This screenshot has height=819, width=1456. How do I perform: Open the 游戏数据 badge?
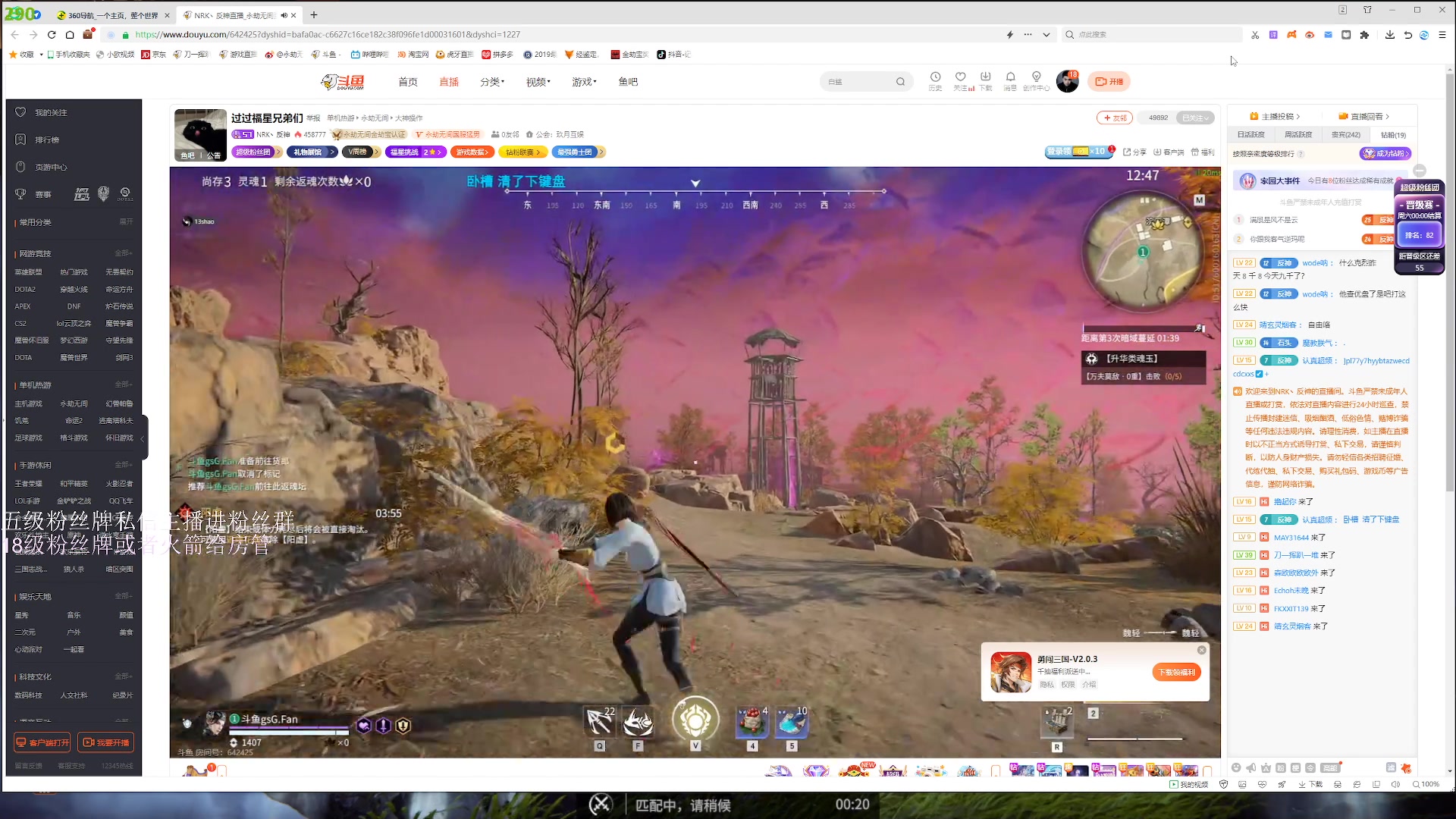click(x=472, y=152)
